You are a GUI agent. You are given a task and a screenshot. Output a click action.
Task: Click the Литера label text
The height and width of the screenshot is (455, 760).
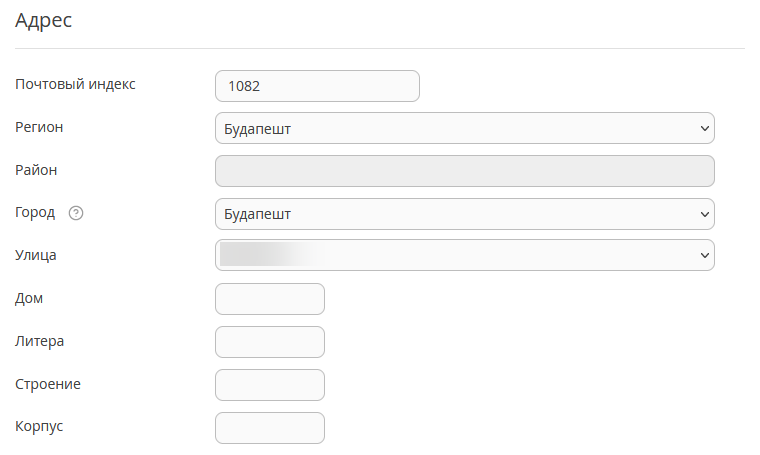(39, 341)
